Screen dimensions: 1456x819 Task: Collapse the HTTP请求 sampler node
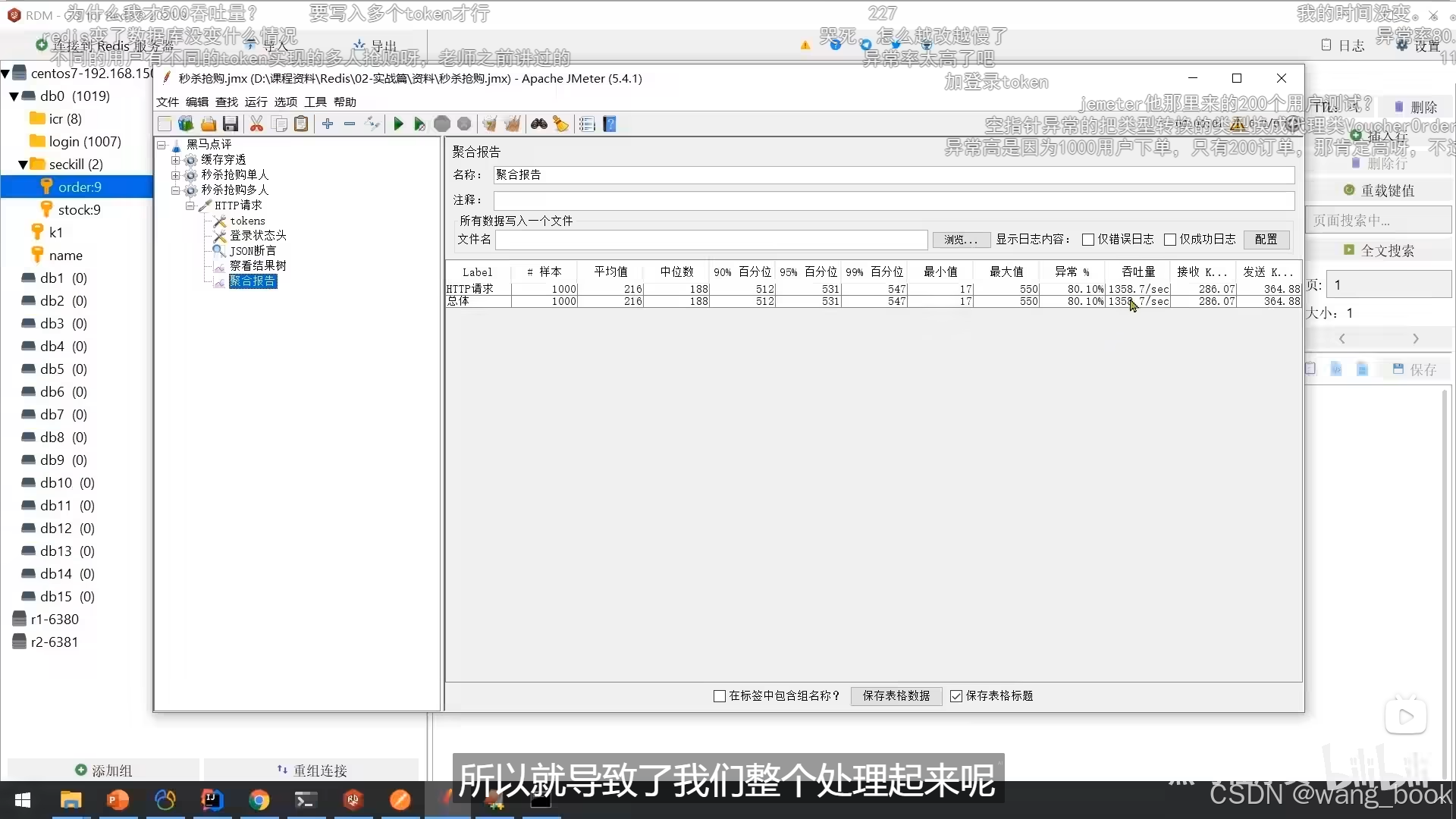coord(190,206)
